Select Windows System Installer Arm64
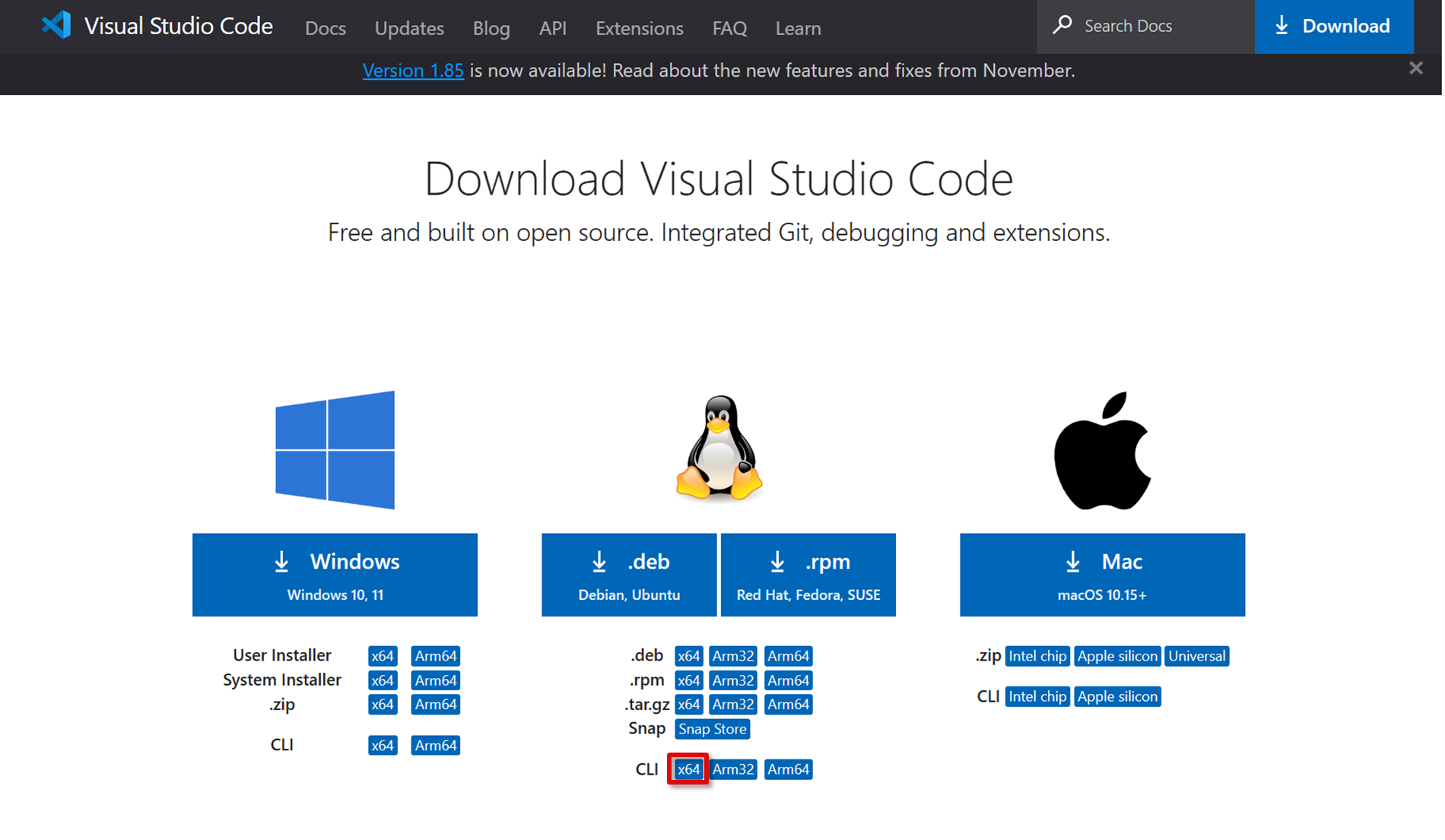The image size is (1445, 840). 436,680
